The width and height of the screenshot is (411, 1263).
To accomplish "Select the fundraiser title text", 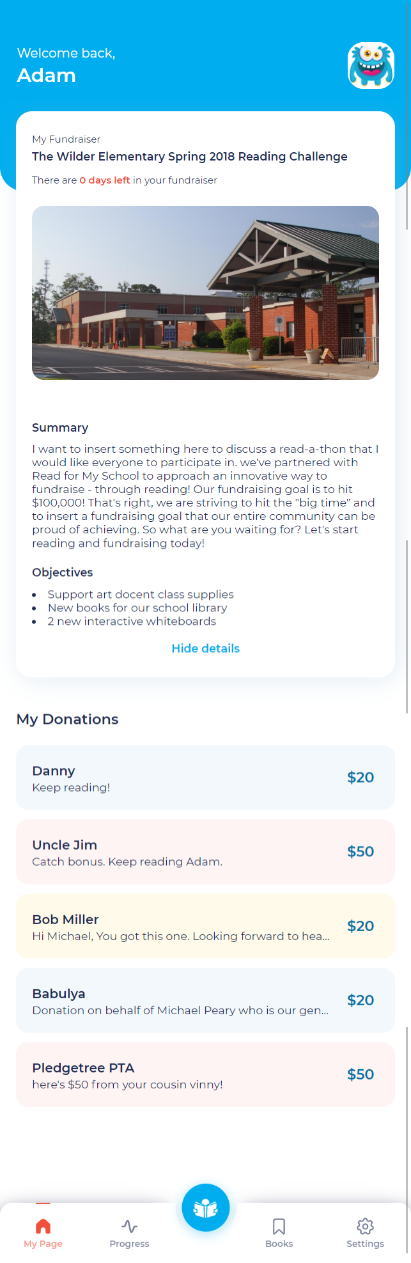I will 190,156.
